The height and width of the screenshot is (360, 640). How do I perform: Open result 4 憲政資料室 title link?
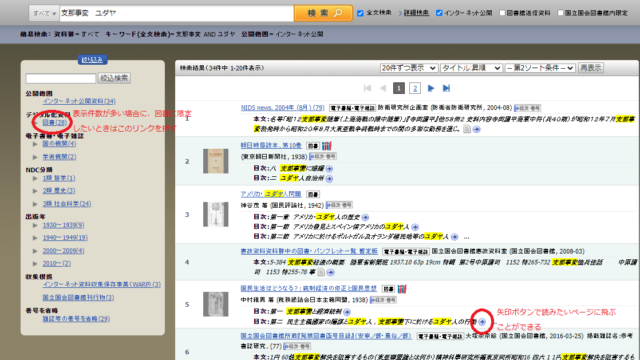[309, 251]
